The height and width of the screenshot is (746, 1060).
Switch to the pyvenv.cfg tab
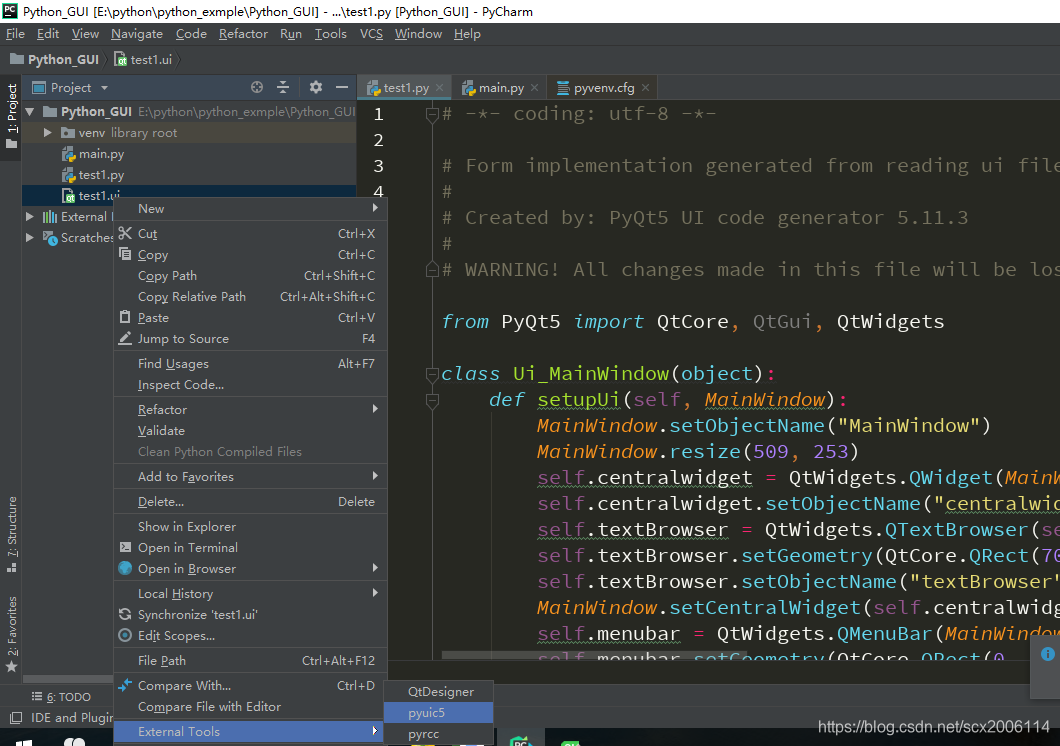click(603, 88)
